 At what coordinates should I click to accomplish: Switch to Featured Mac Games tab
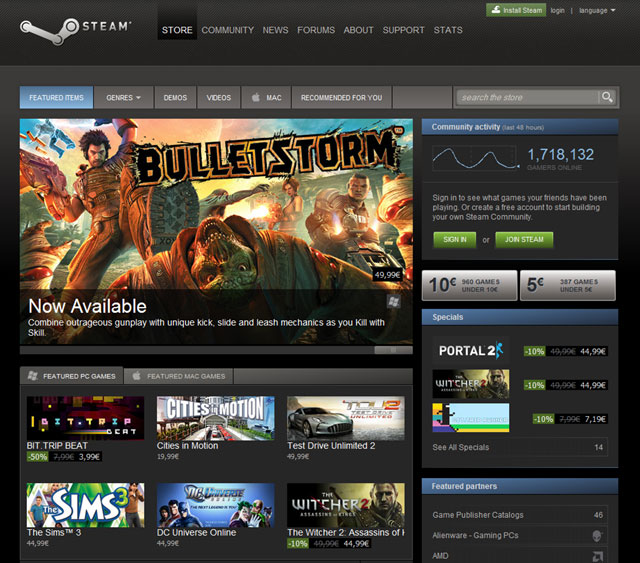[x=178, y=376]
